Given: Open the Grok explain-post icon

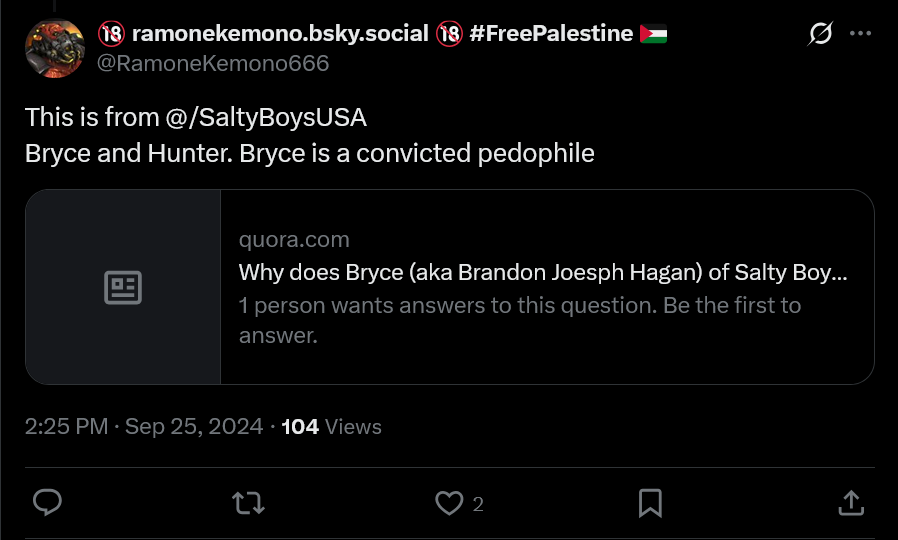Looking at the screenshot, I should [x=820, y=35].
